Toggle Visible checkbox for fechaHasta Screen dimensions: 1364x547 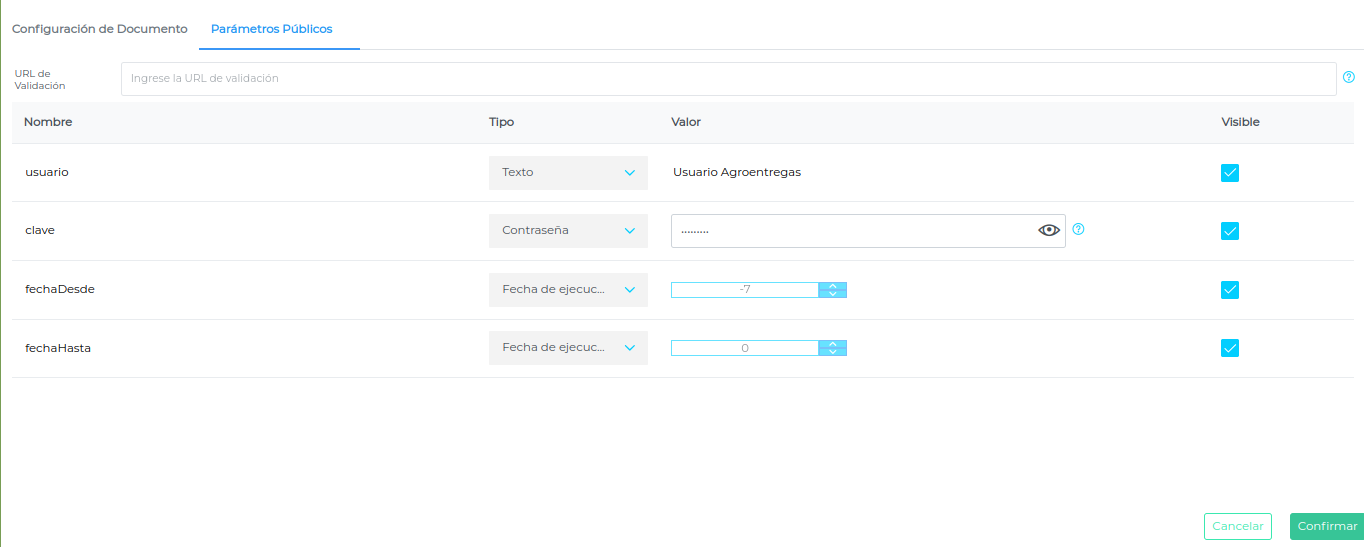pyautogui.click(x=1230, y=348)
